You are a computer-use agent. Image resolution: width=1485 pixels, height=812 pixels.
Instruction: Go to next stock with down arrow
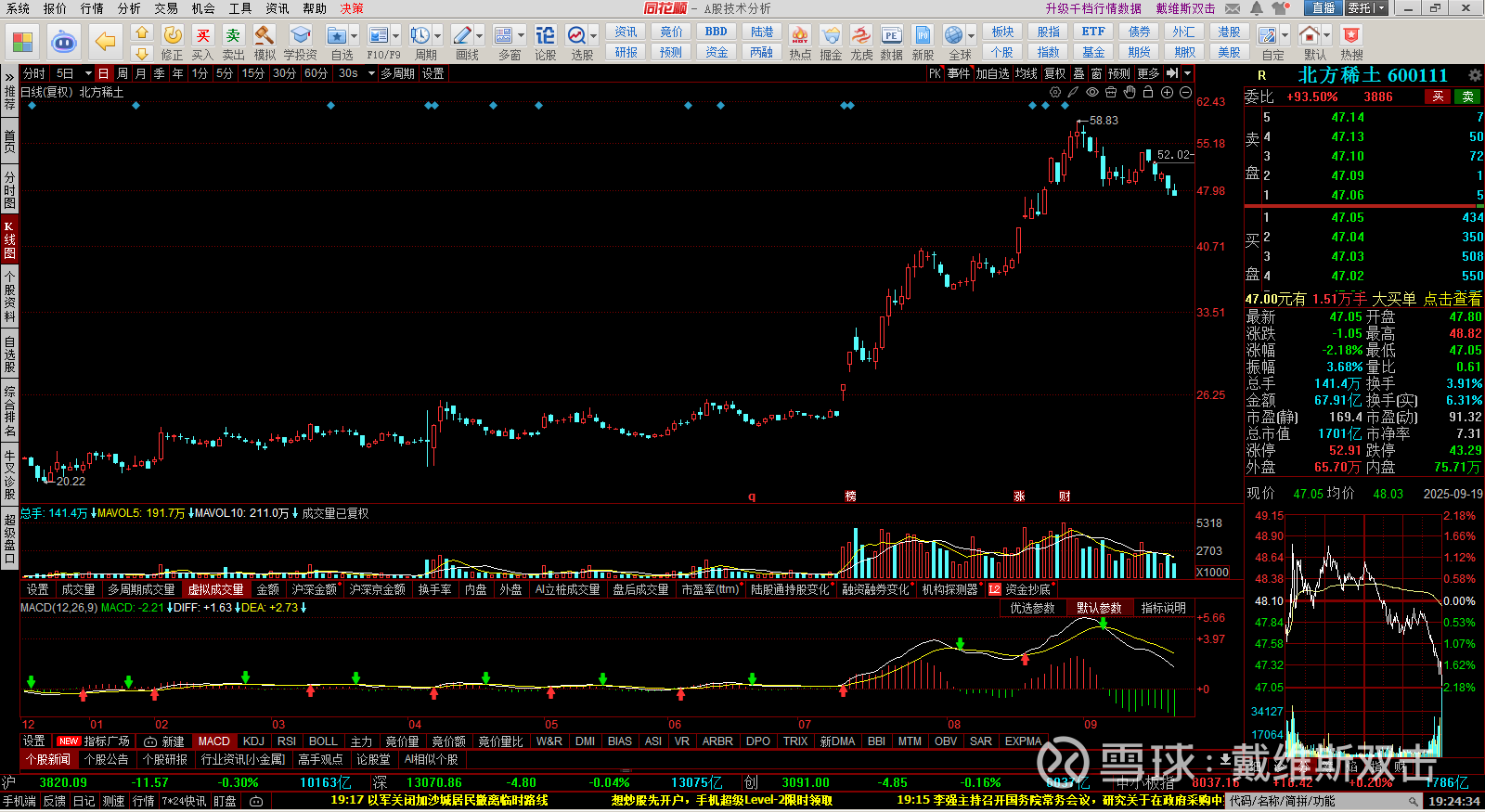click(x=141, y=53)
